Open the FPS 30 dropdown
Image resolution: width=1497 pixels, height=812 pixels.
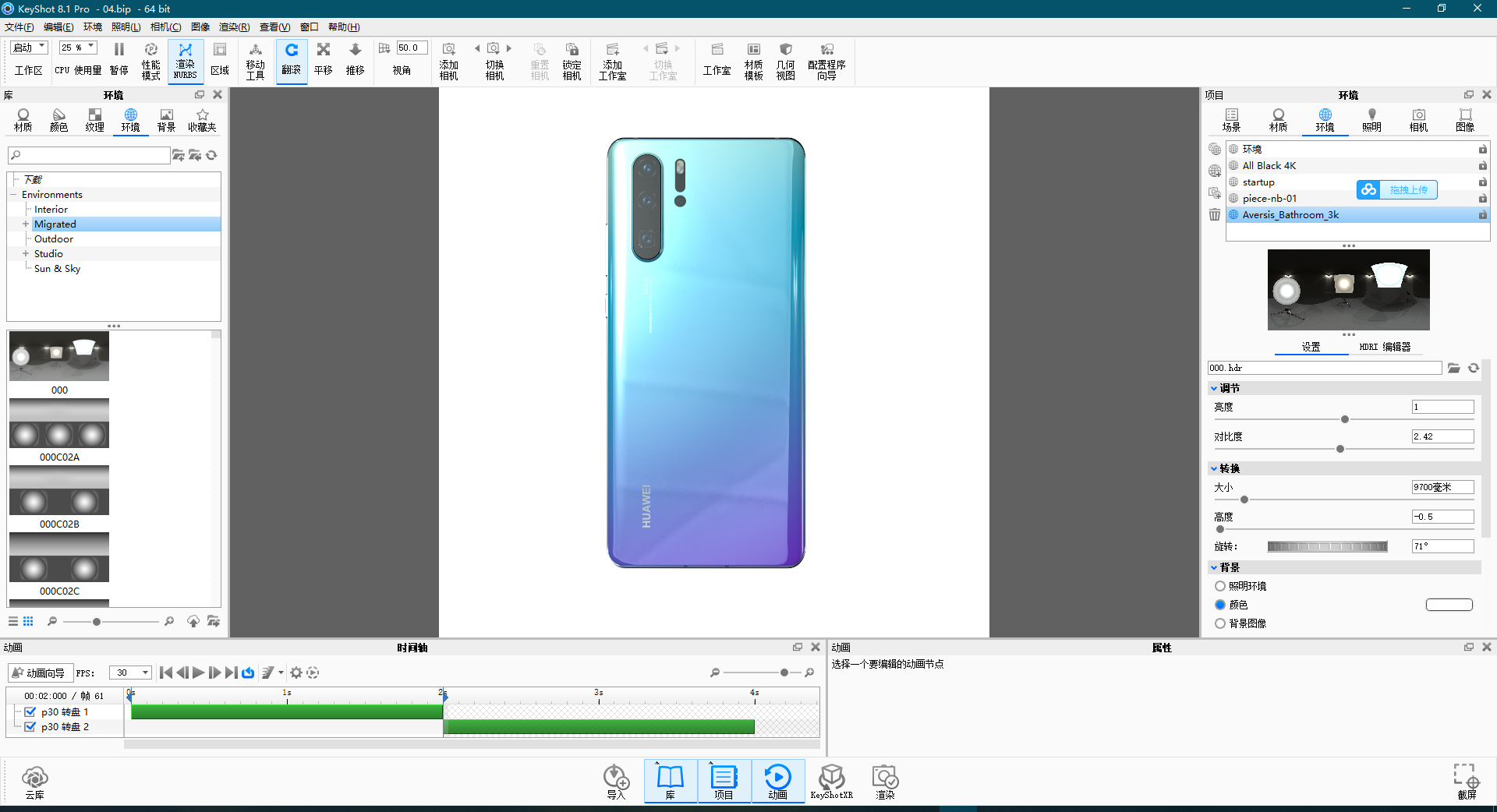[130, 673]
